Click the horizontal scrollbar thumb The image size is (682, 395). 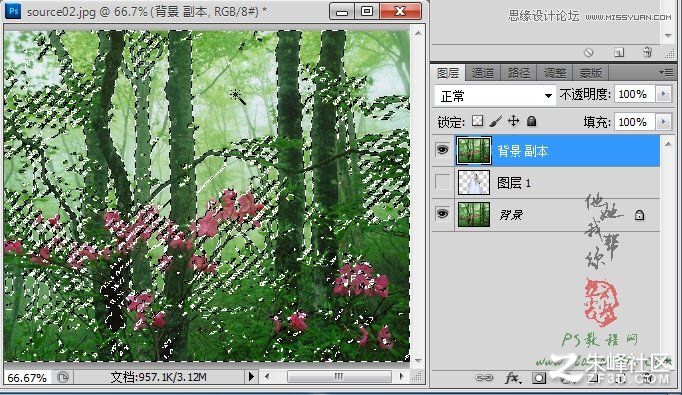tap(339, 377)
